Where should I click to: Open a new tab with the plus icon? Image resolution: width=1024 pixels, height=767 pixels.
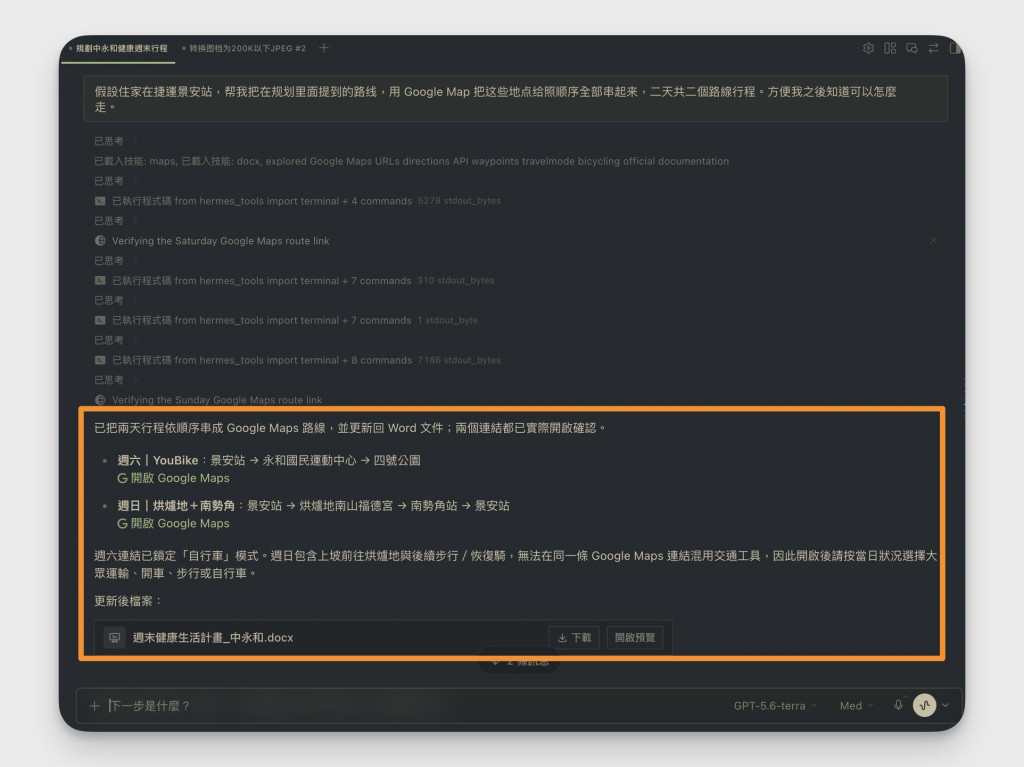(324, 48)
